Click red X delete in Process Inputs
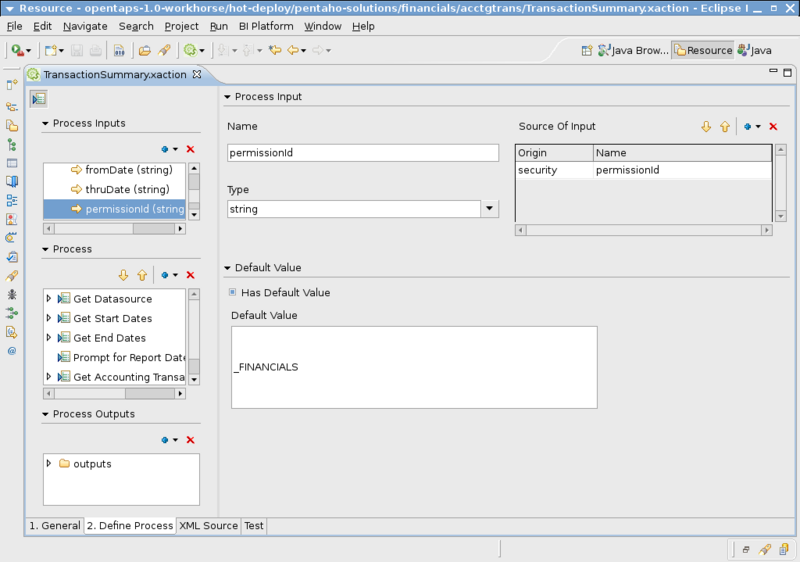800x562 pixels. (190, 149)
